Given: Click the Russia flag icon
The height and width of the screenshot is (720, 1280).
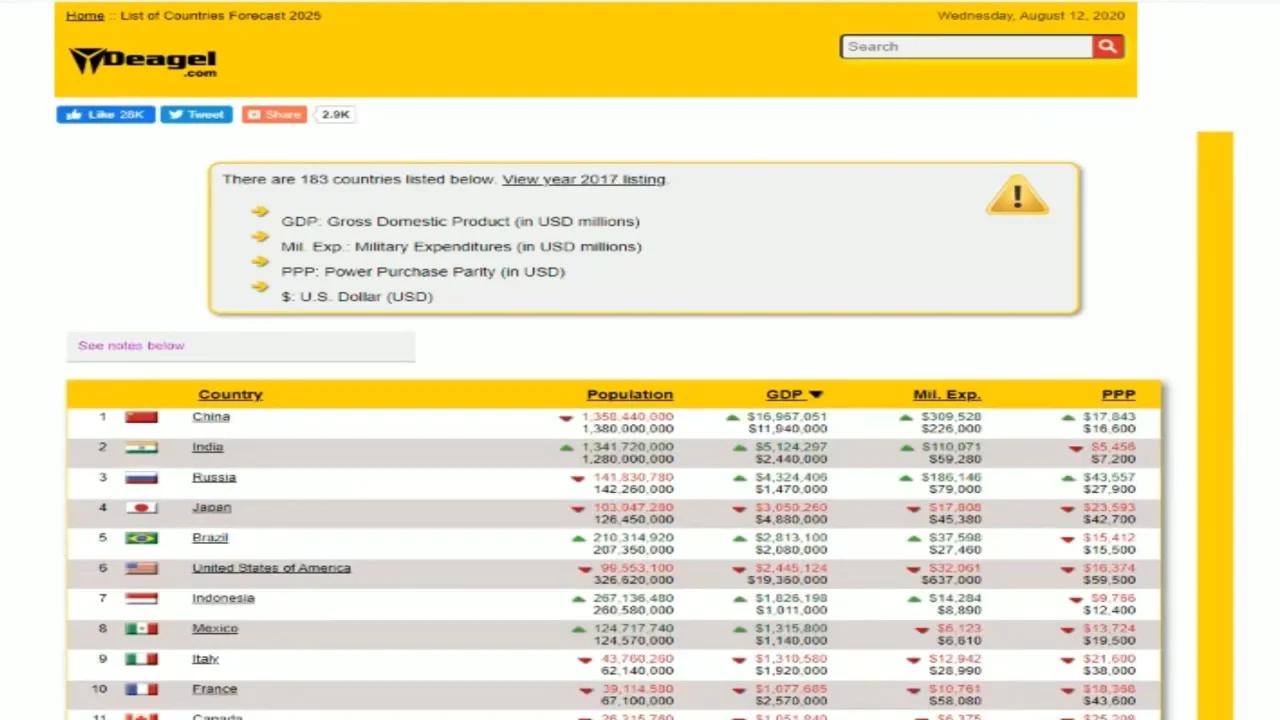Looking at the screenshot, I should [141, 478].
